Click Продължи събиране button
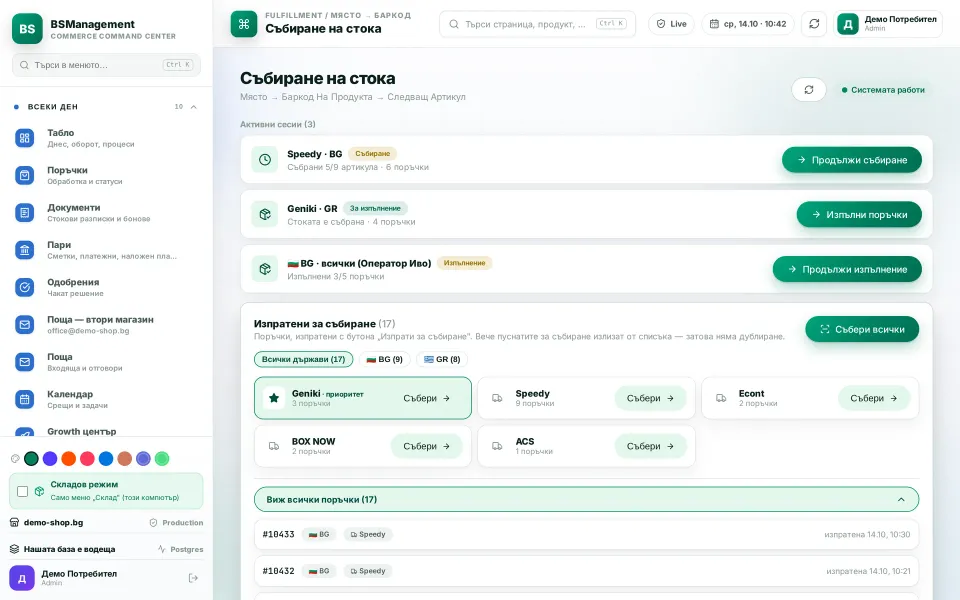 point(852,160)
